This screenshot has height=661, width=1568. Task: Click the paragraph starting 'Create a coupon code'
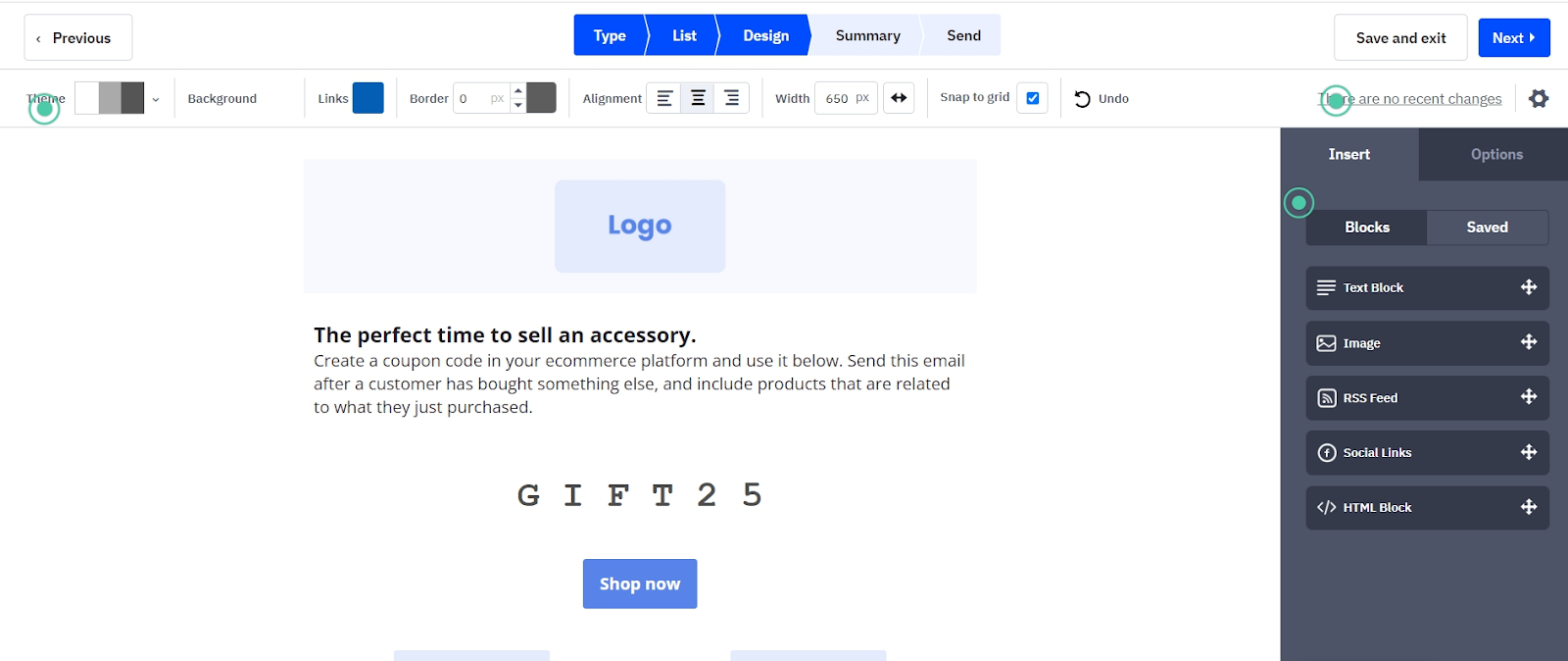click(639, 383)
